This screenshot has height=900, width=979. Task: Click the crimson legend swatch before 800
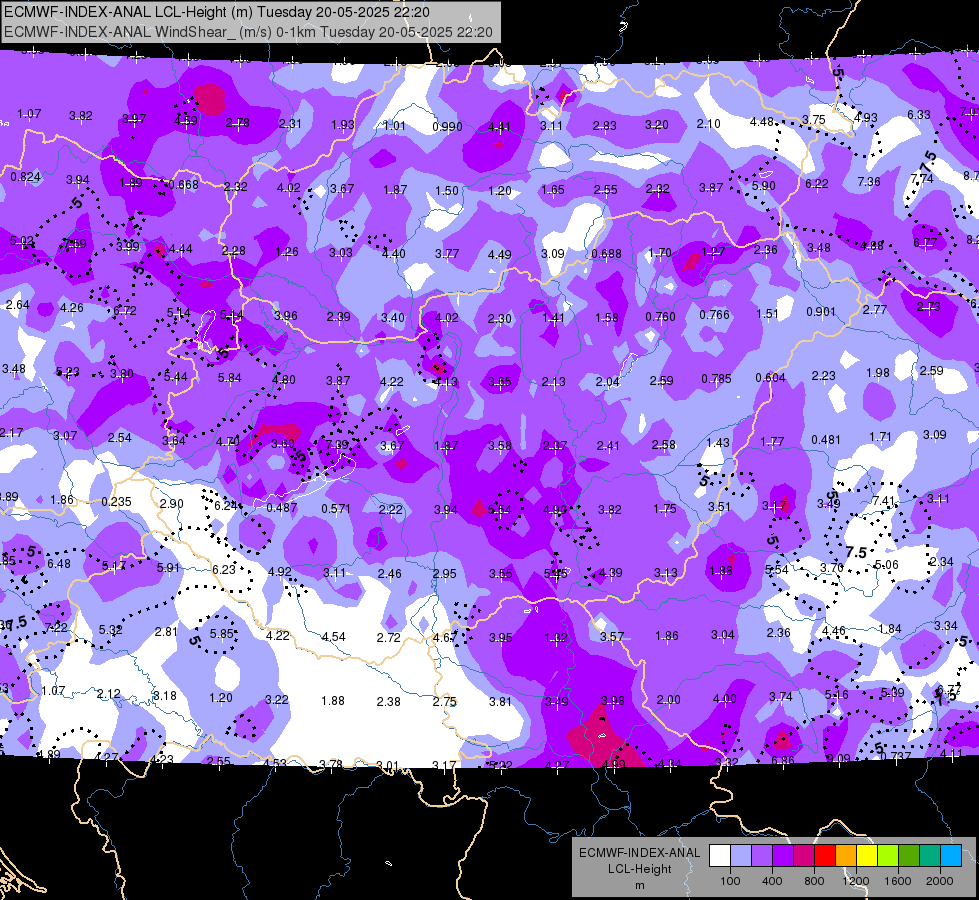click(804, 856)
